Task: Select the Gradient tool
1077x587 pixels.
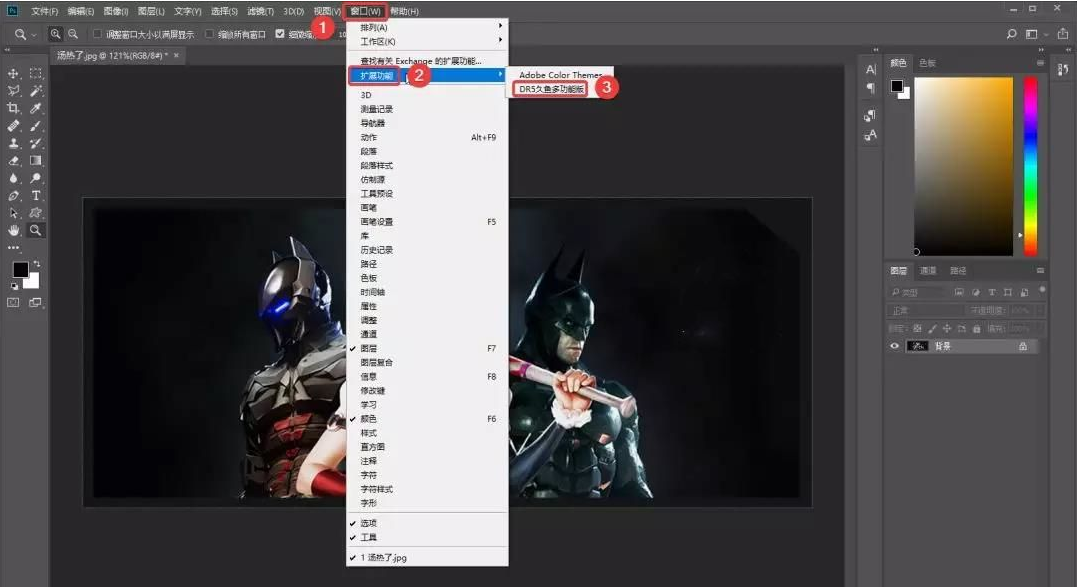Action: (x=36, y=161)
